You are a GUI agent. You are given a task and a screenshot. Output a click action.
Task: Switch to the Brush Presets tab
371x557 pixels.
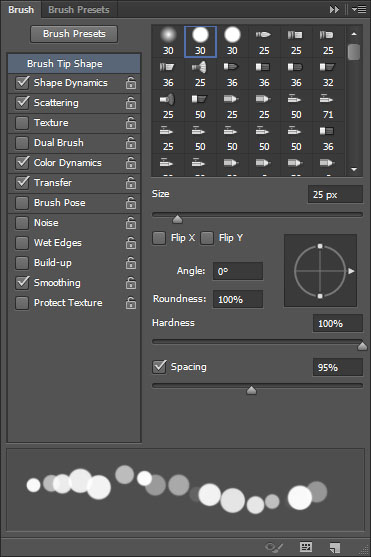tap(79, 10)
